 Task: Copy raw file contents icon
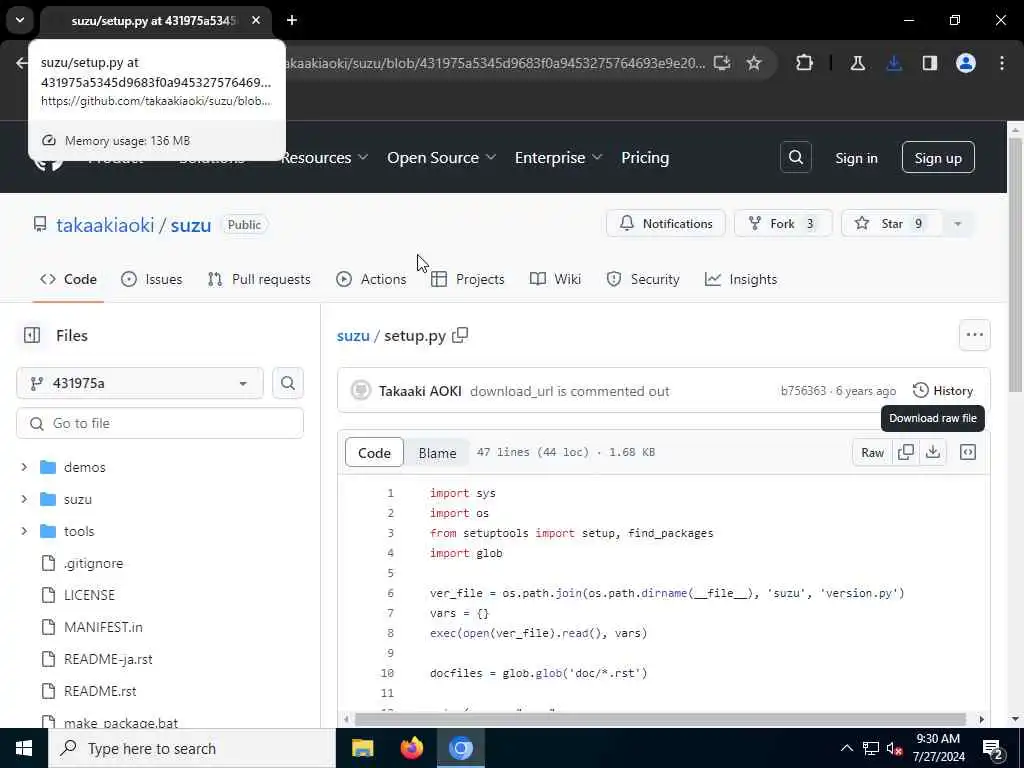[906, 452]
